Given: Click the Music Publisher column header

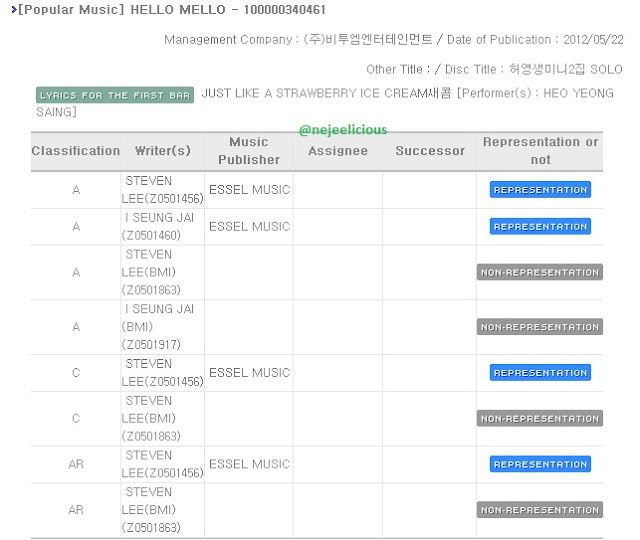Looking at the screenshot, I should [x=249, y=151].
